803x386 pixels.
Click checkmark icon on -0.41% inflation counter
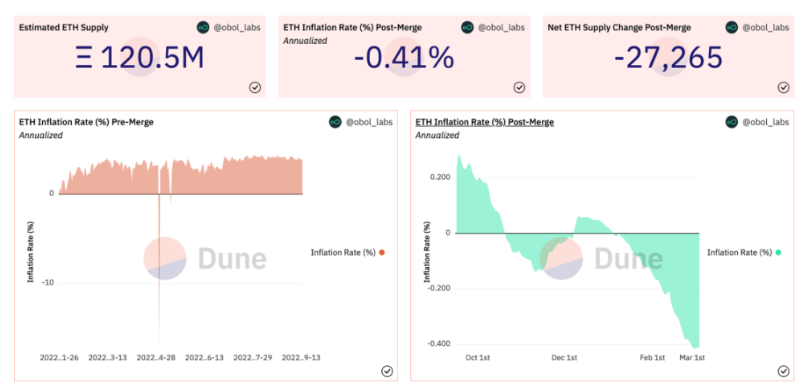[519, 88]
